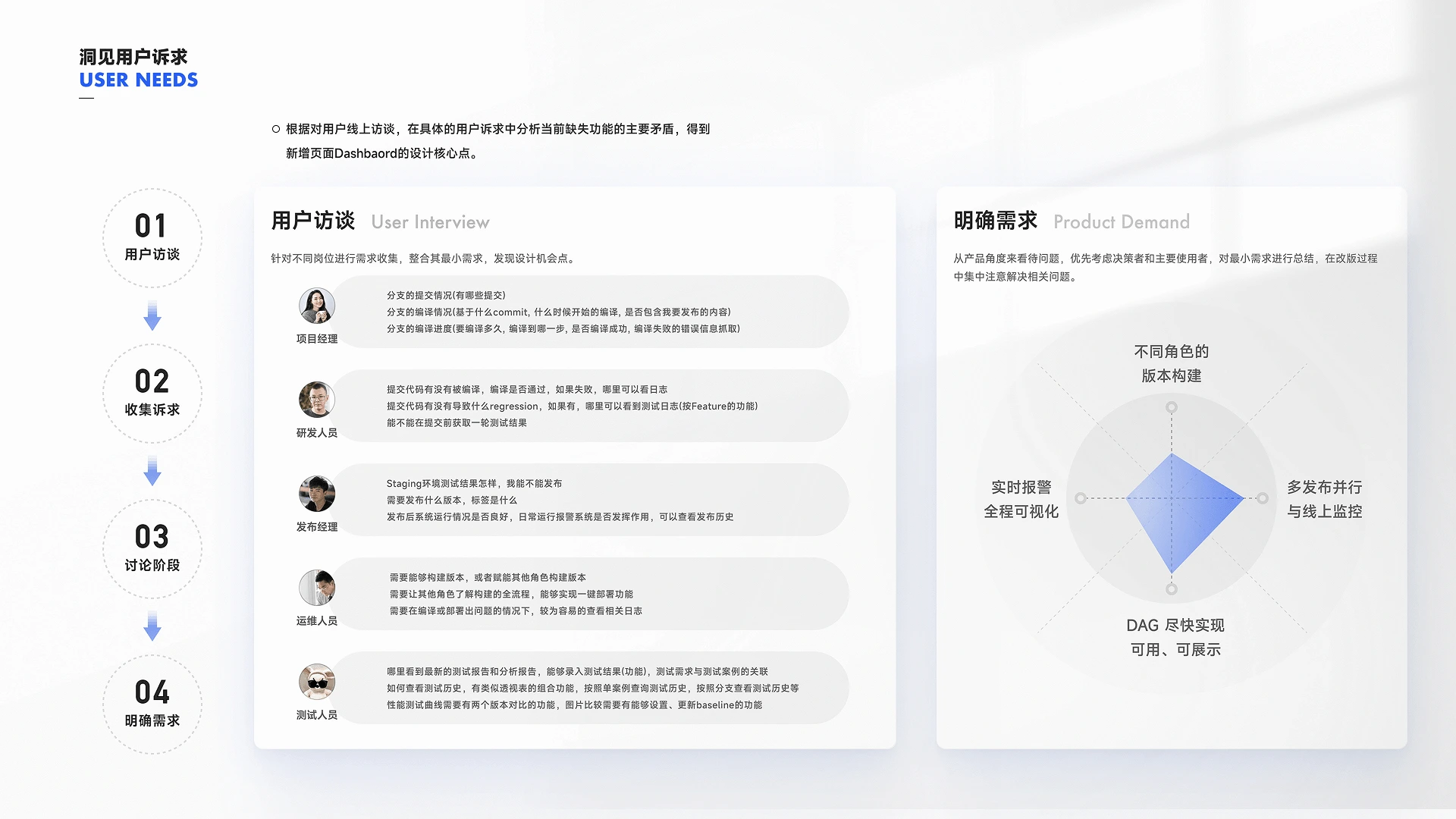Click the line mentioning regression

572,406
